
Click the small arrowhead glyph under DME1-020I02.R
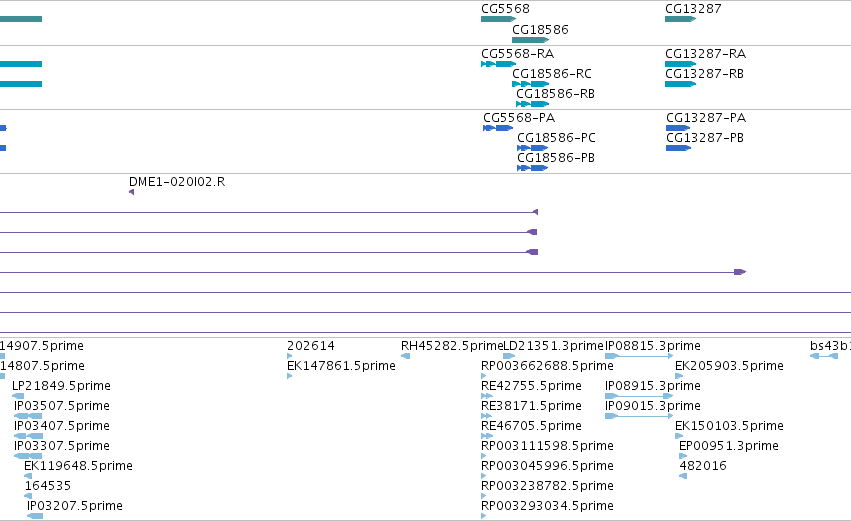coord(131,192)
